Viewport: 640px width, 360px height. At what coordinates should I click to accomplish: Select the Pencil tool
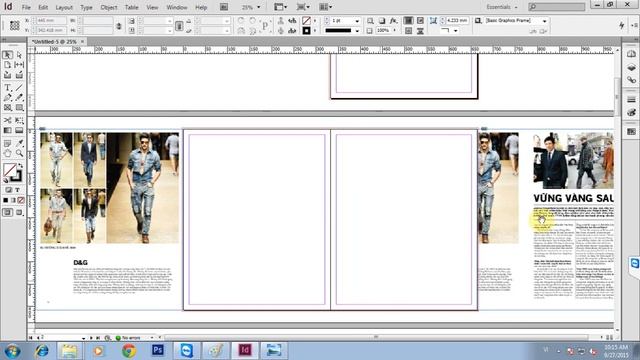pos(19,98)
